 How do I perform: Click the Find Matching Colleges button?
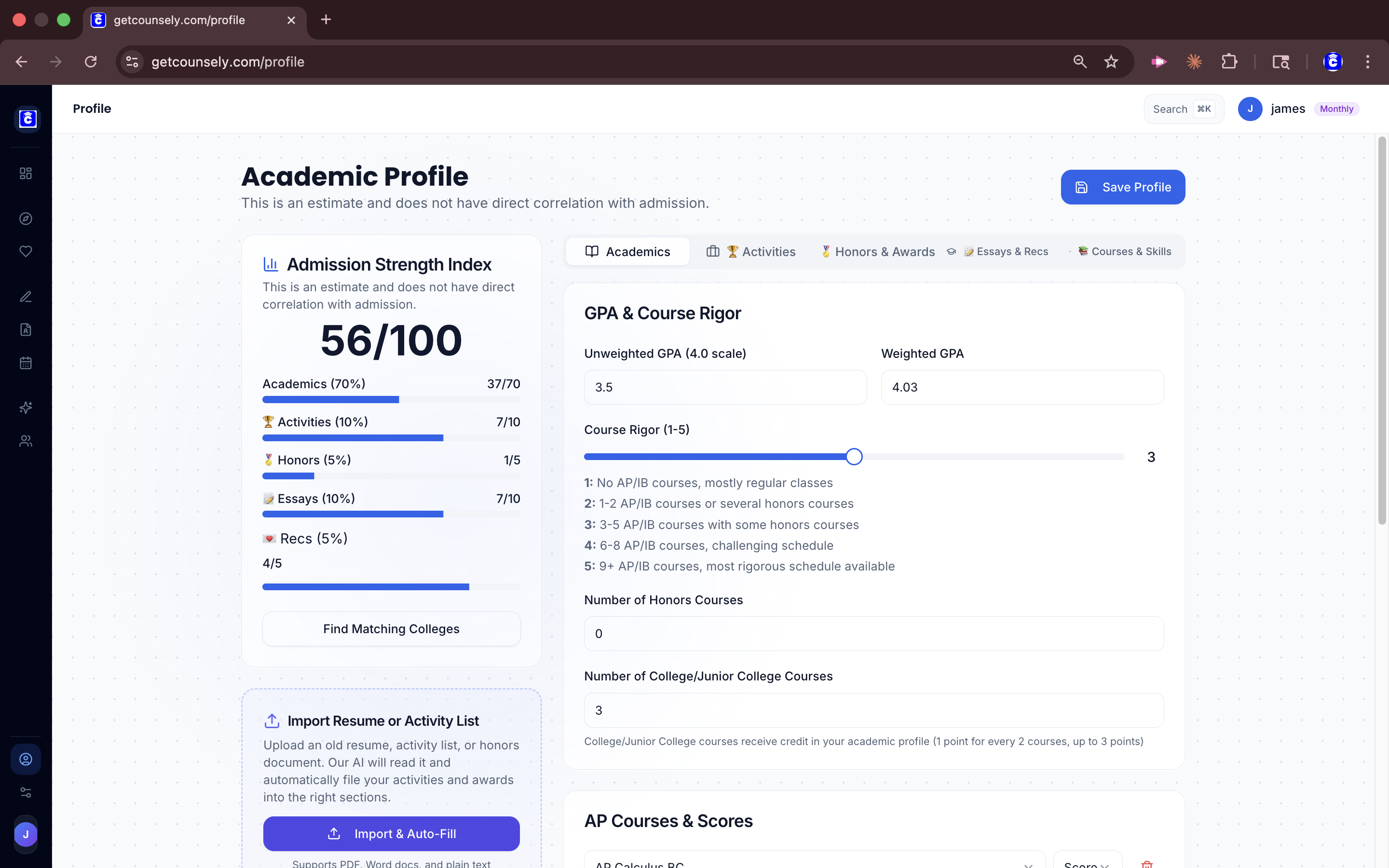click(391, 629)
